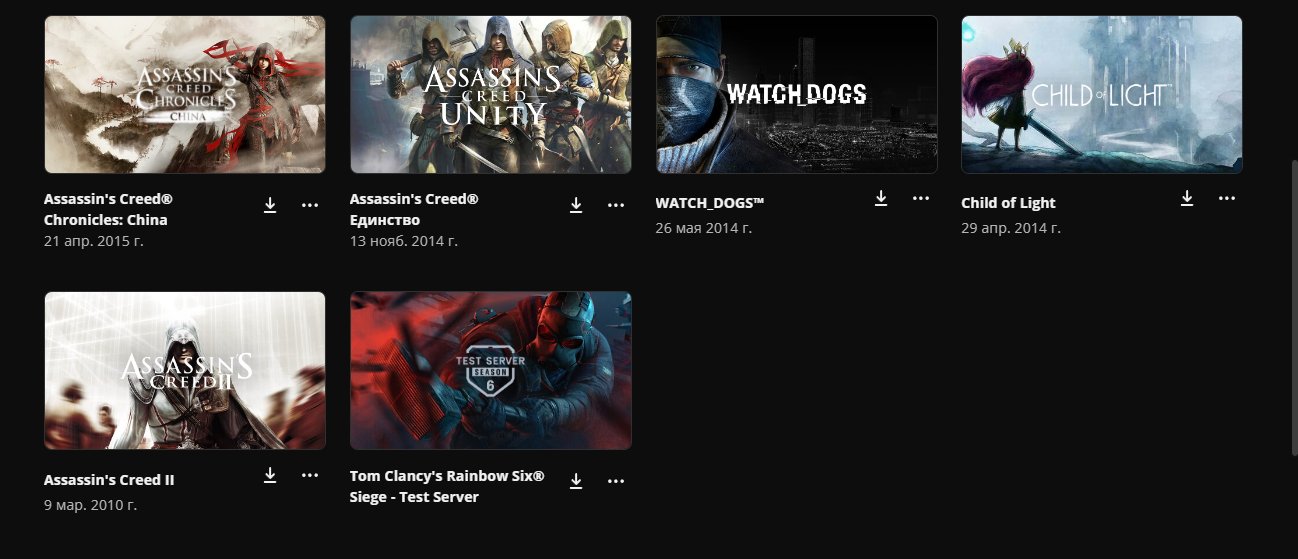Click the Rainbow Six Test Server thumbnail
1298x559 pixels.
(491, 371)
